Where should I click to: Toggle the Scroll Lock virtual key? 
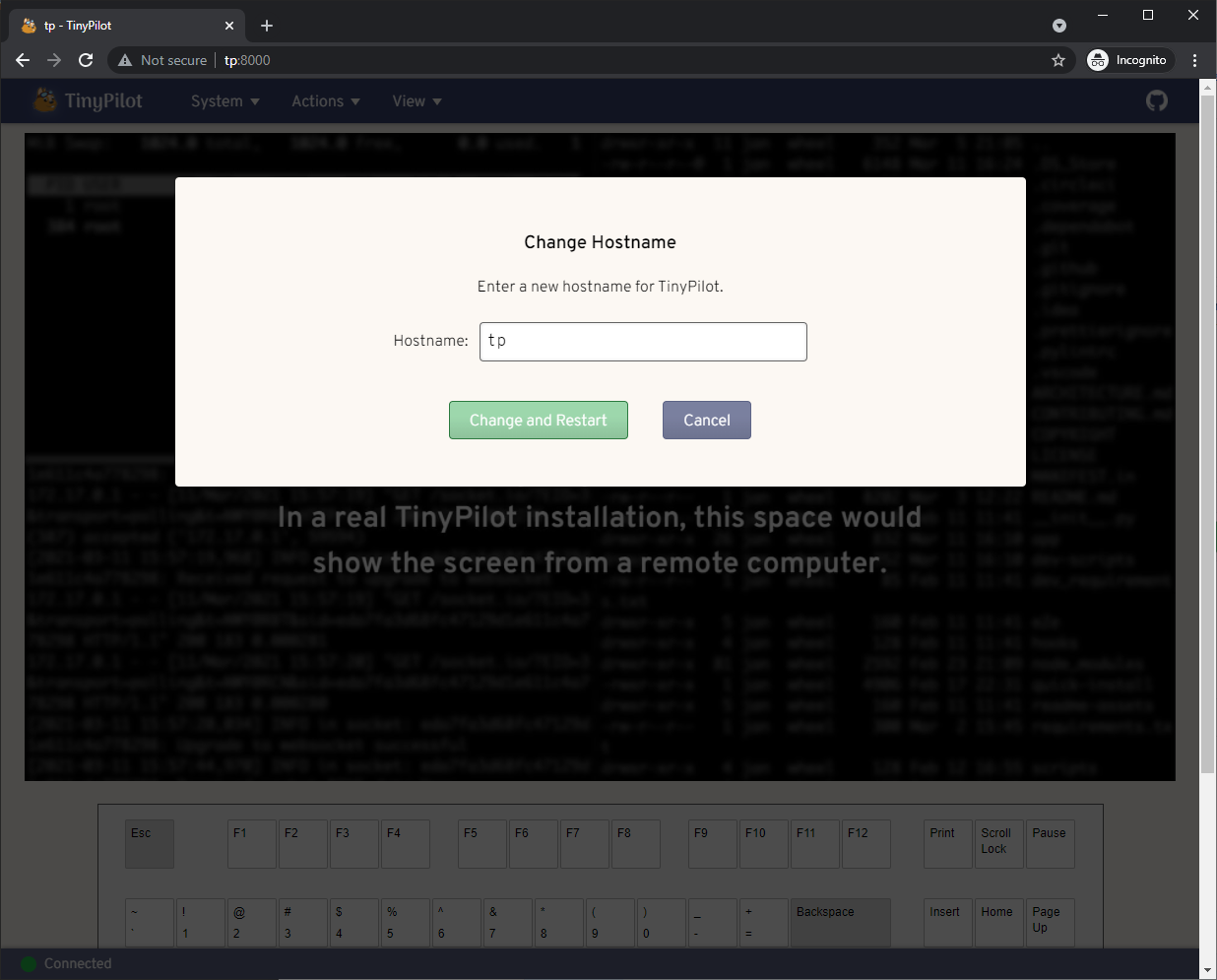point(999,844)
